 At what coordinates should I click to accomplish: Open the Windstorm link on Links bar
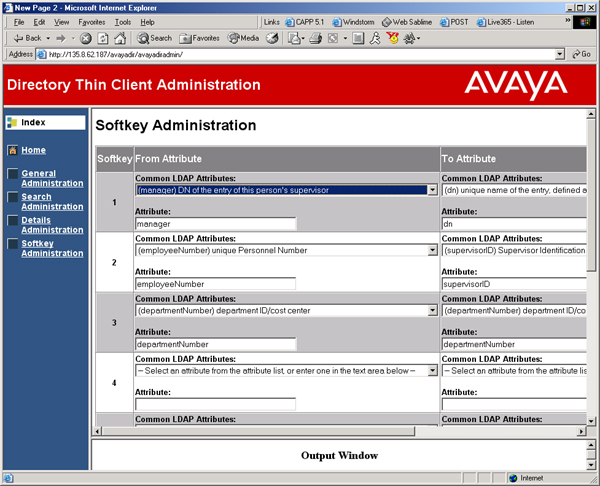tap(354, 22)
